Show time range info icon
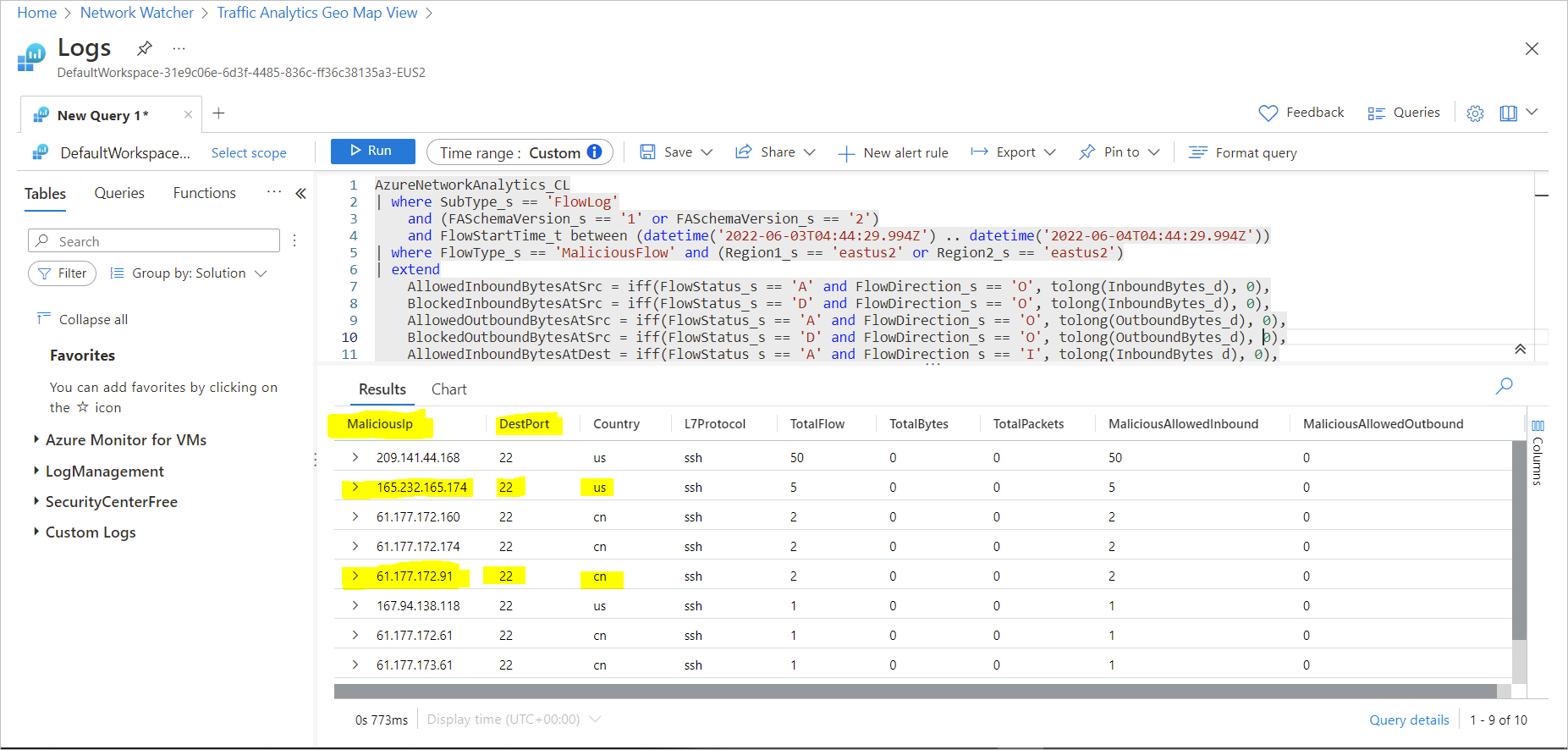The width and height of the screenshot is (1568, 750). [595, 152]
